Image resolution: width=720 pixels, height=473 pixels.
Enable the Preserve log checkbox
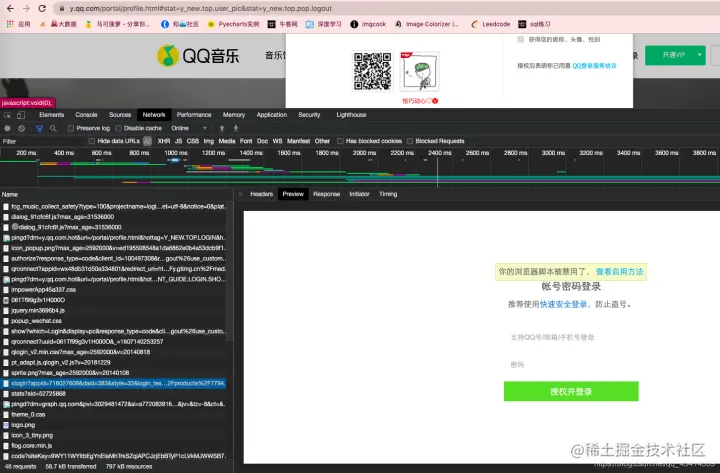pos(71,129)
